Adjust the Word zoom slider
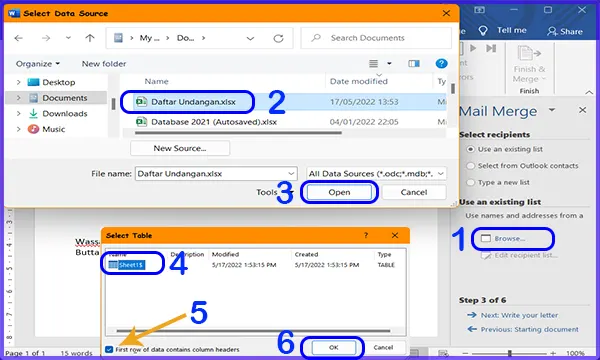Image resolution: width=600 pixels, height=360 pixels. [509, 353]
